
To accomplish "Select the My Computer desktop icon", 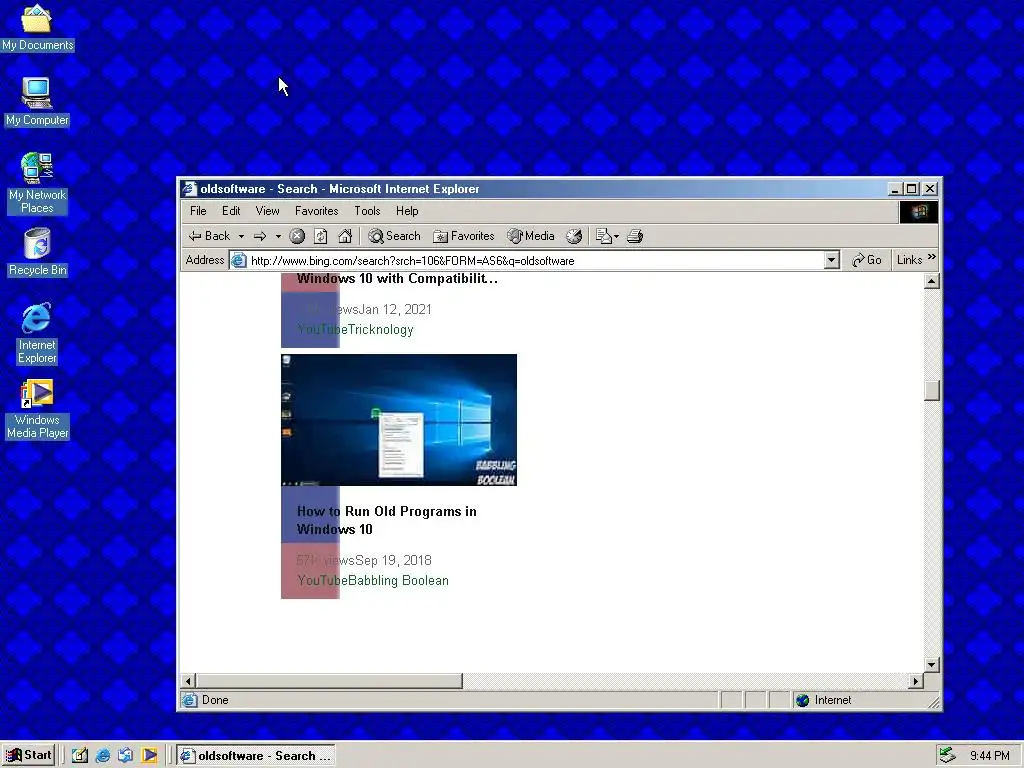I will click(37, 101).
